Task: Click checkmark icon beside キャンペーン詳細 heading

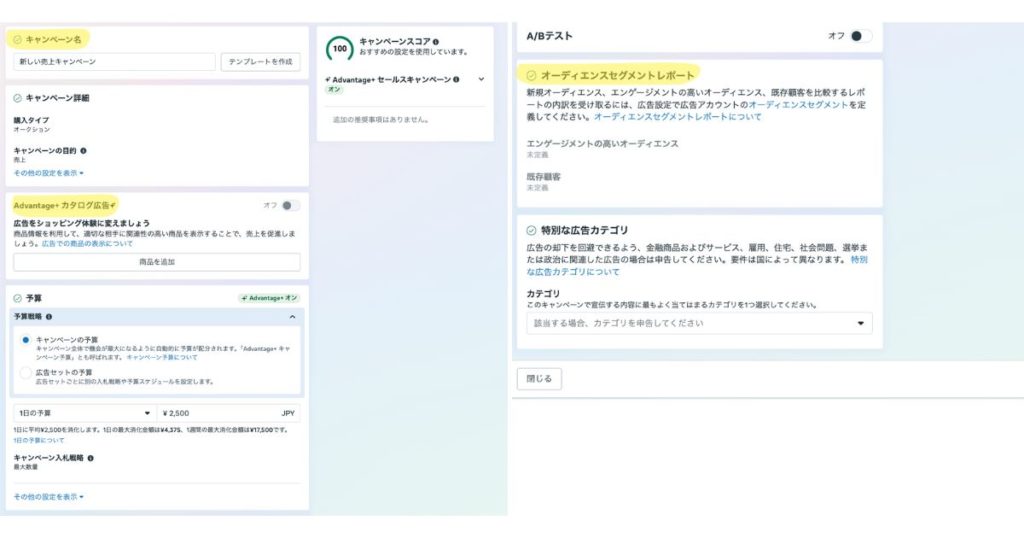Action: pos(18,98)
